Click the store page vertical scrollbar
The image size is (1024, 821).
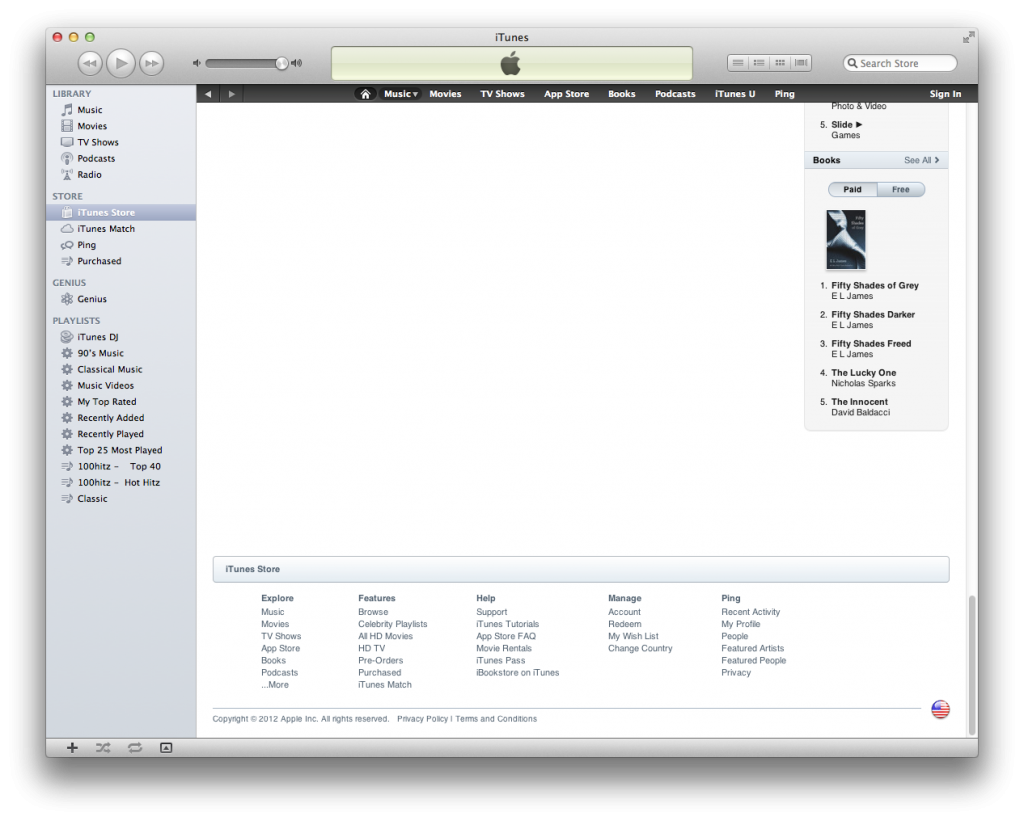click(972, 665)
